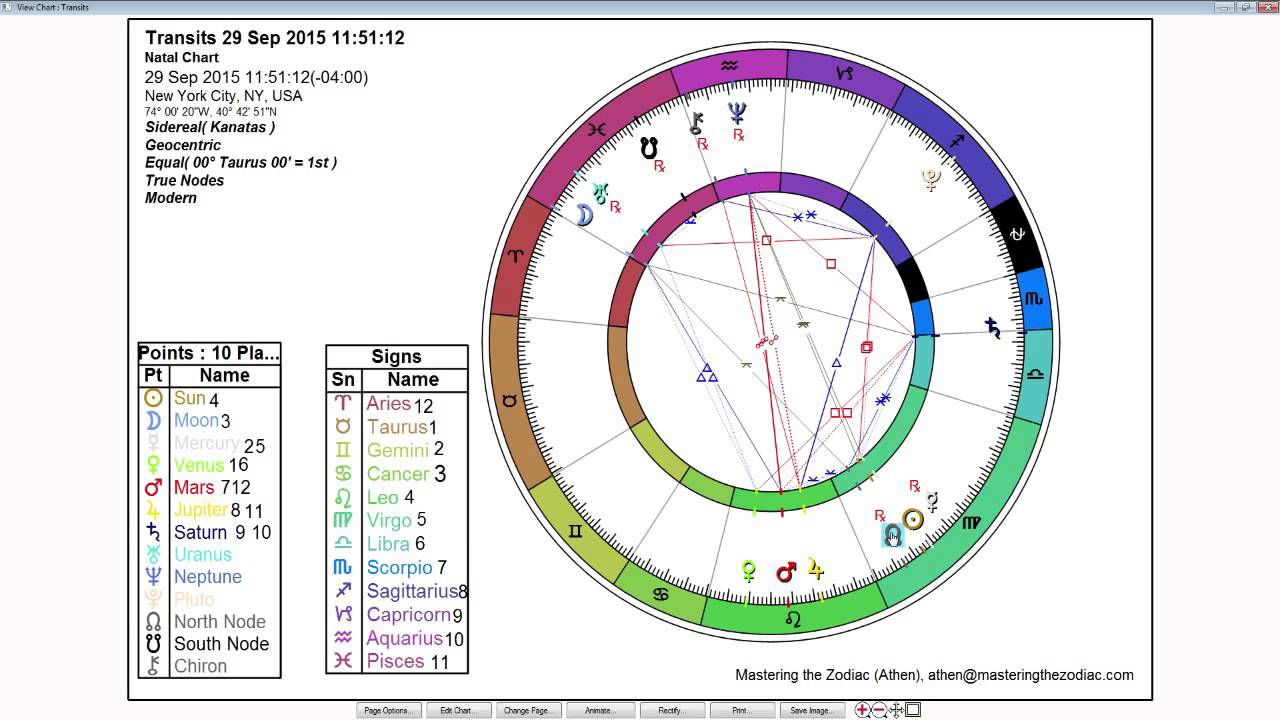Click the 'Signs' table header
1280x720 pixels.
click(397, 356)
